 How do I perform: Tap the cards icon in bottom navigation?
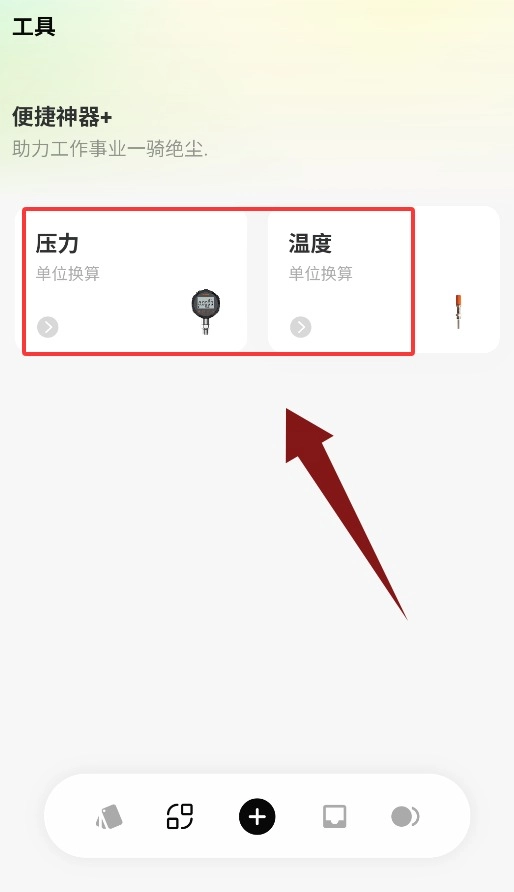[x=109, y=817]
